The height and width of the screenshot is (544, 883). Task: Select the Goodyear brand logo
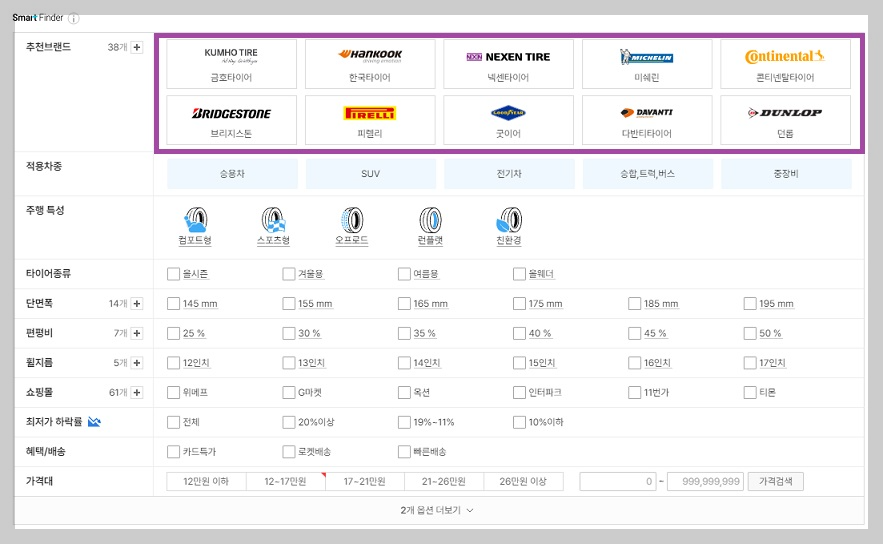tap(509, 113)
